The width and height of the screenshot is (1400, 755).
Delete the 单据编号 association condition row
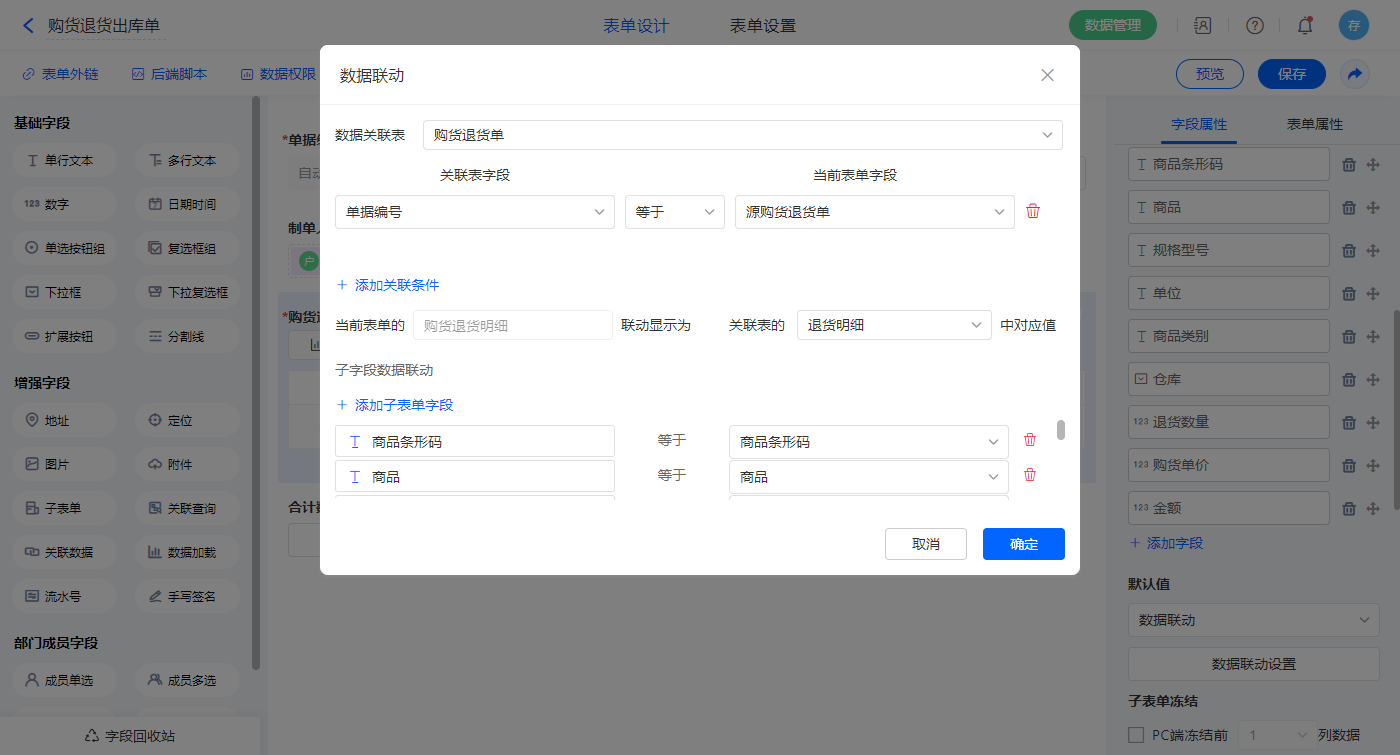[x=1033, y=211]
